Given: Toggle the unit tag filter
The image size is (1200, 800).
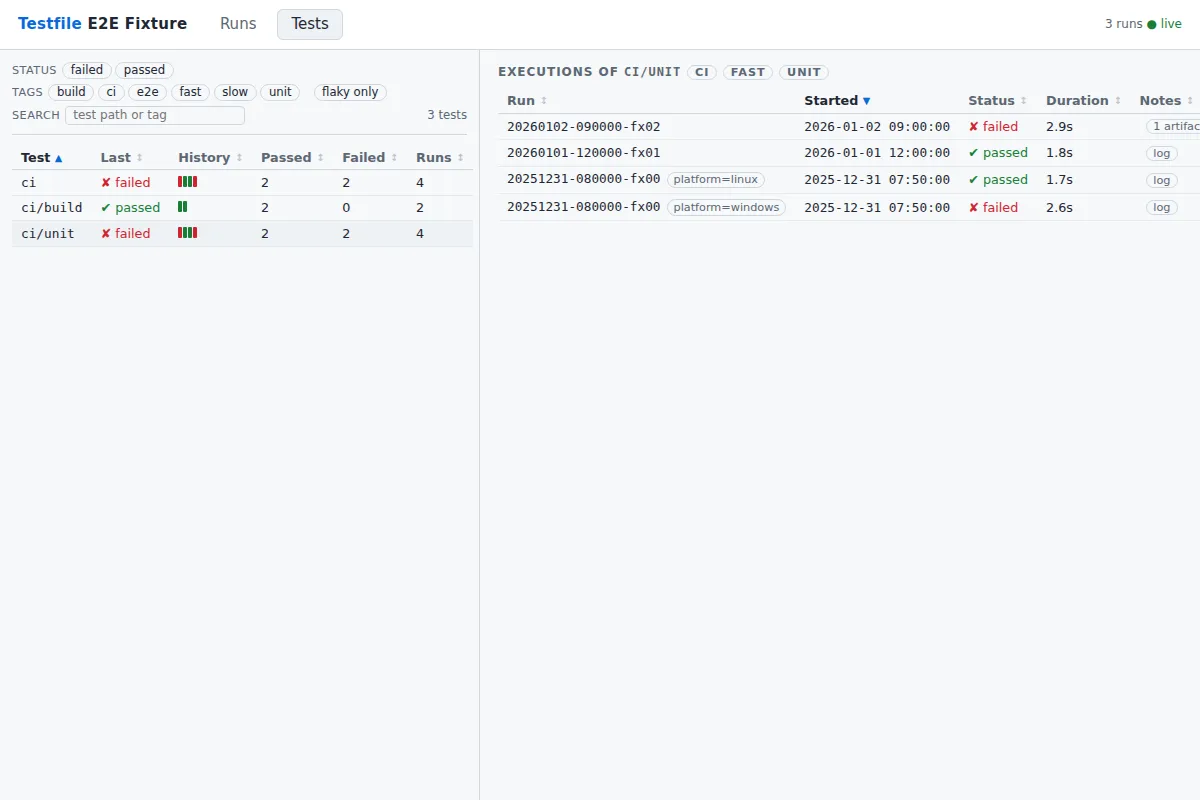Looking at the screenshot, I should click(x=280, y=92).
